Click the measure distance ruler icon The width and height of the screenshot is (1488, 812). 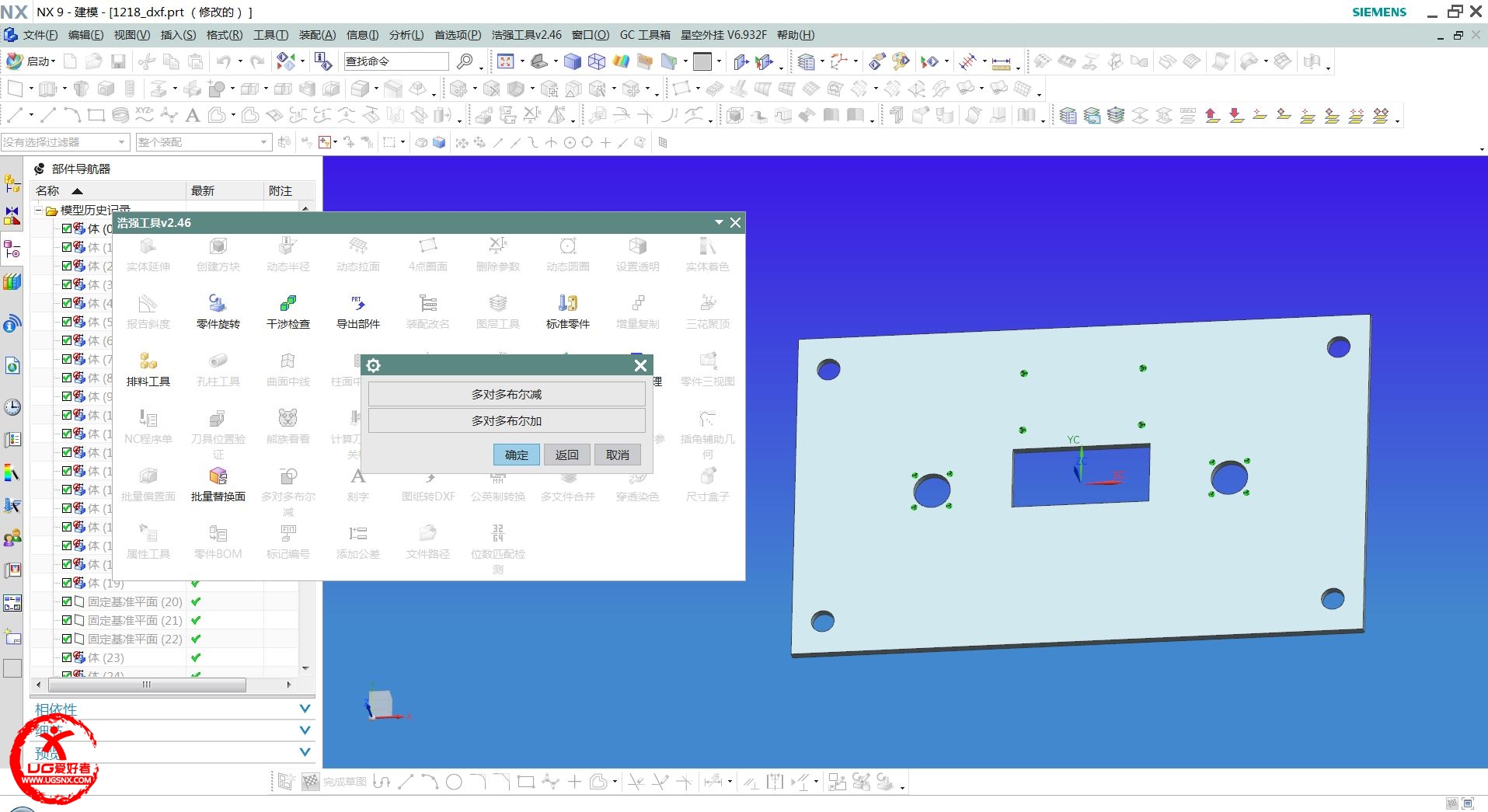click(1002, 63)
